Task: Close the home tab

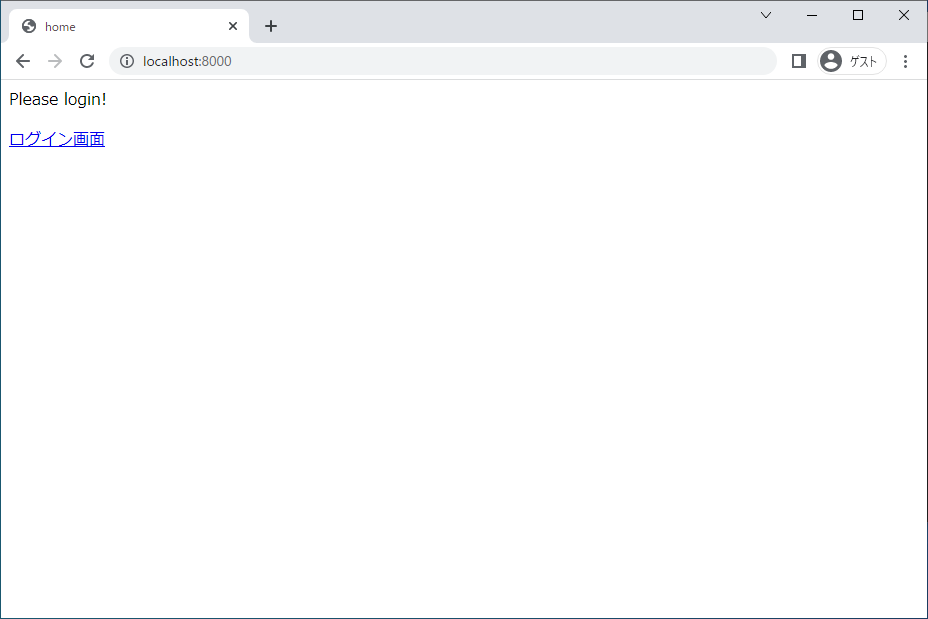Action: point(233,26)
